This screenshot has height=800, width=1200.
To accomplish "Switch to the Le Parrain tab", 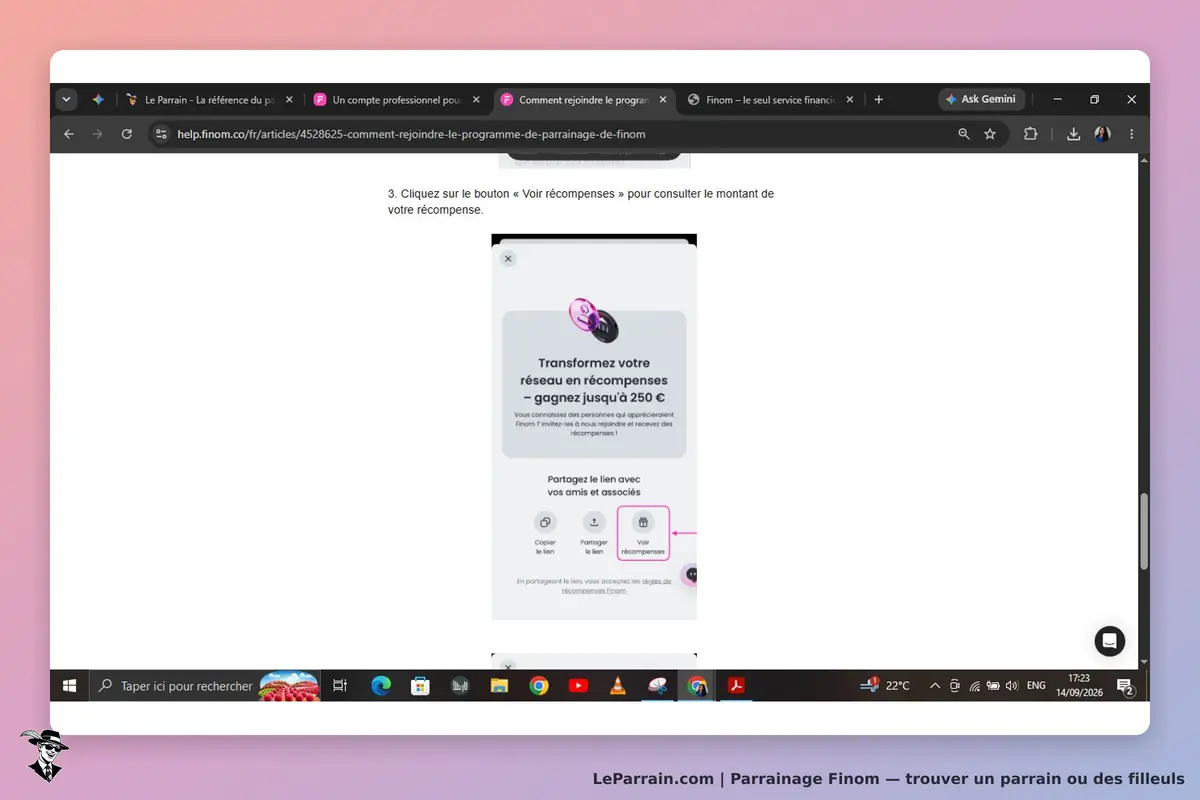I will [210, 100].
